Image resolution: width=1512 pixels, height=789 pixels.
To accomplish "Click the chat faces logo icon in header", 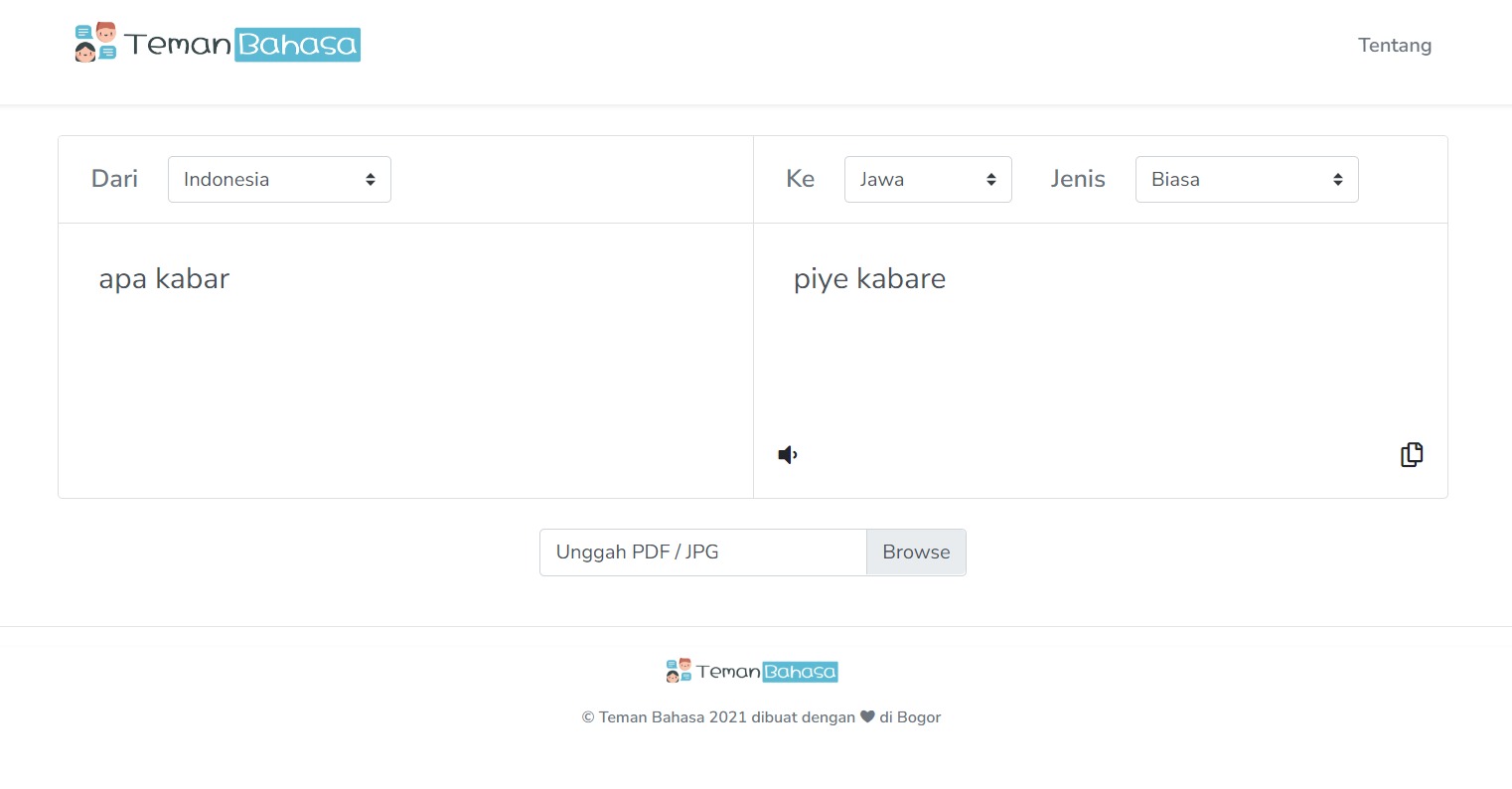I will coord(95,43).
